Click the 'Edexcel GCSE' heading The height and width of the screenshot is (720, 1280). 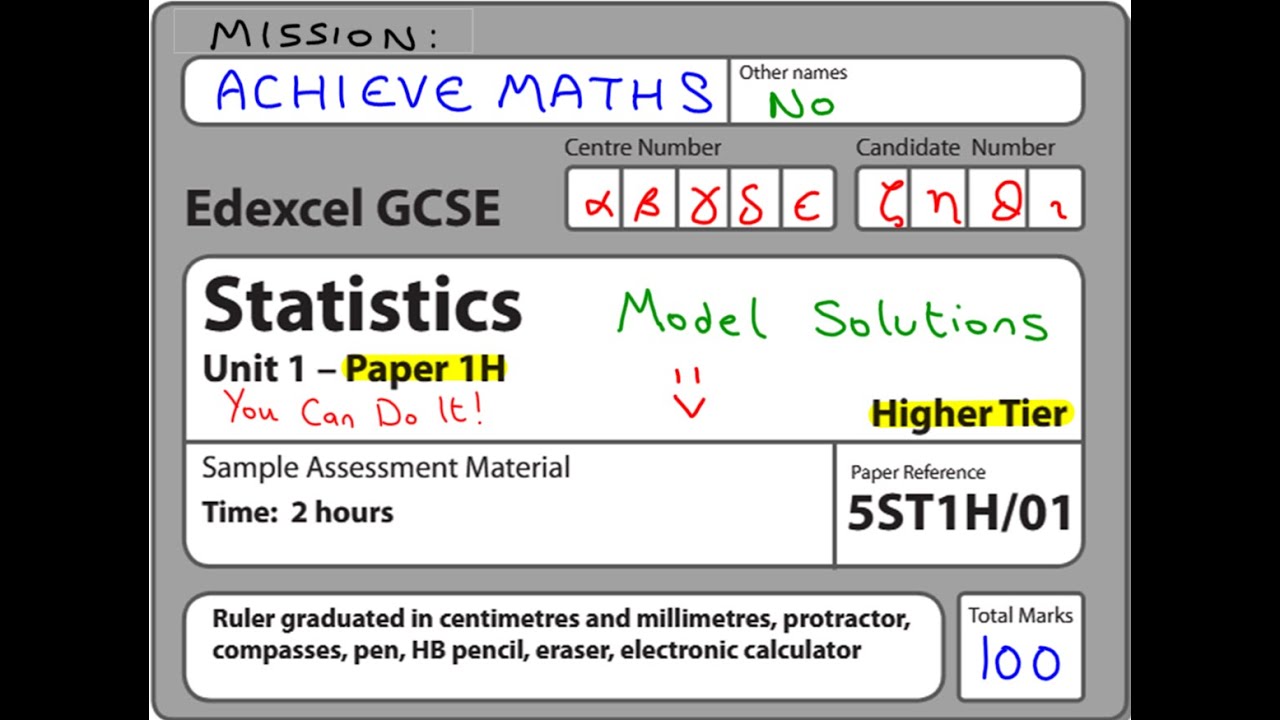[343, 208]
